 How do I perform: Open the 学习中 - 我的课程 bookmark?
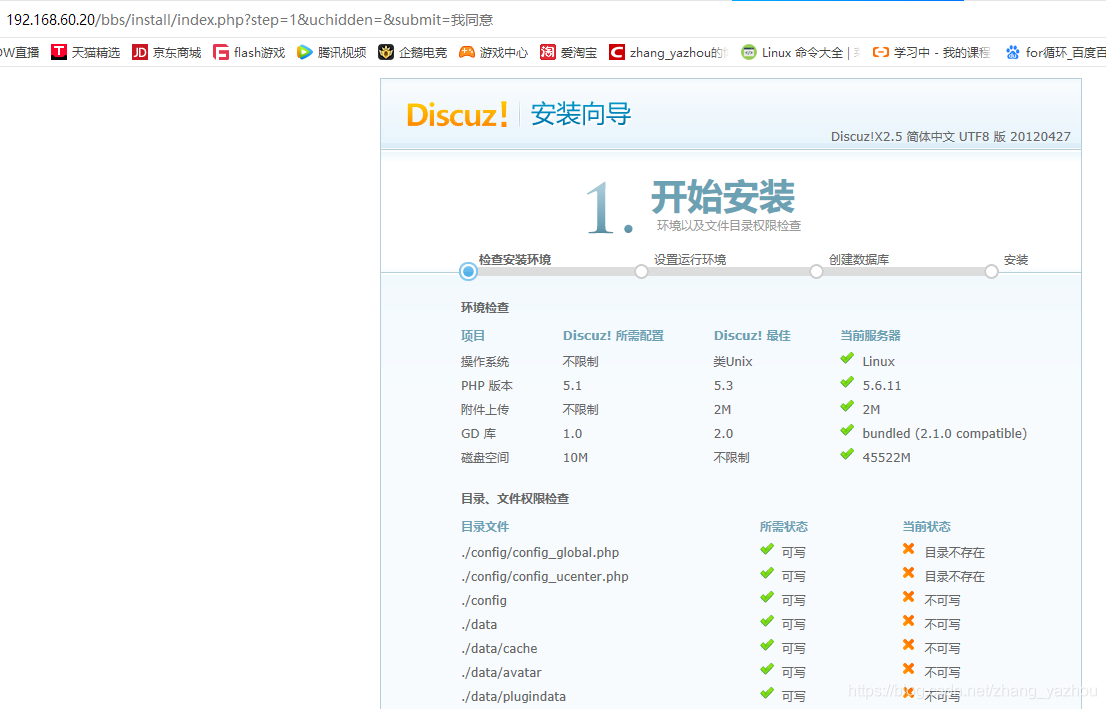[x=931, y=52]
